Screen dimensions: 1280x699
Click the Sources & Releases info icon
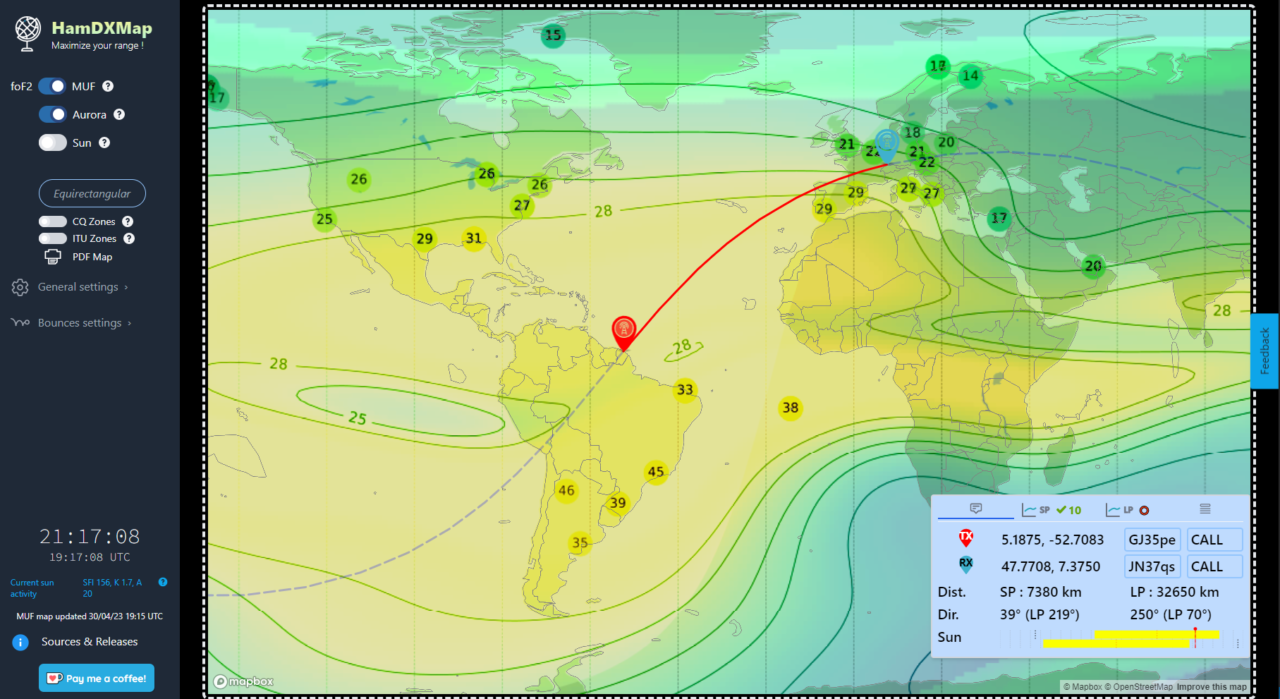[x=20, y=642]
